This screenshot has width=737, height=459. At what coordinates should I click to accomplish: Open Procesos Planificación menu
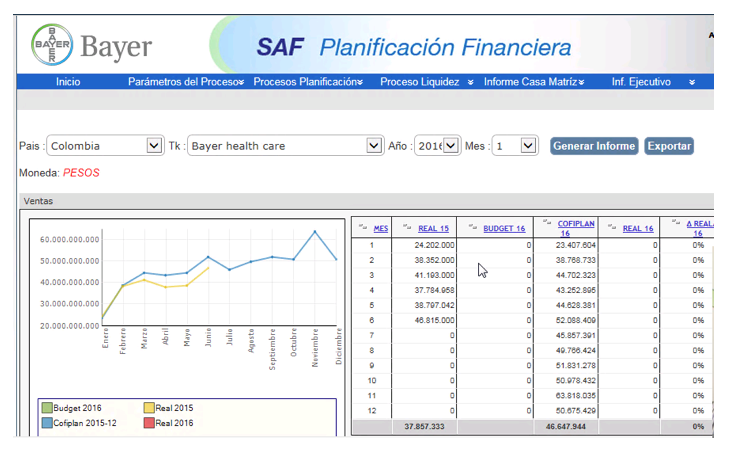click(x=306, y=82)
